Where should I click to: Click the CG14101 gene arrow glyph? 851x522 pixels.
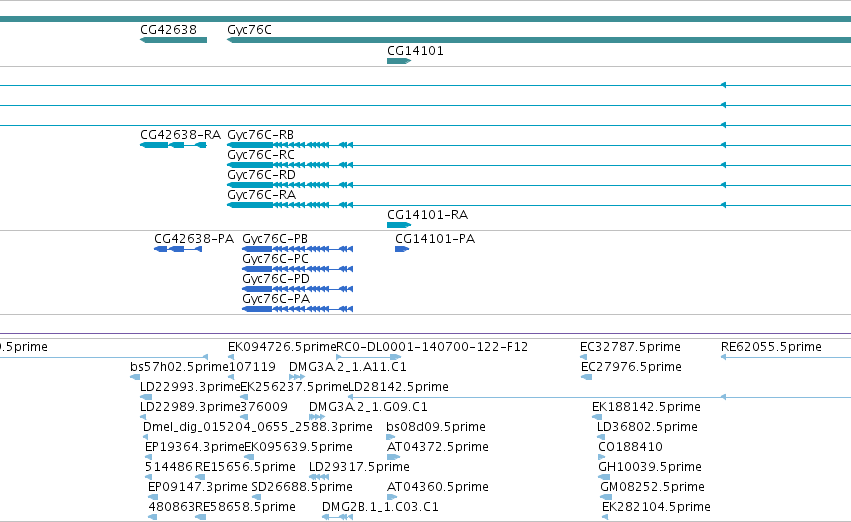399,61
